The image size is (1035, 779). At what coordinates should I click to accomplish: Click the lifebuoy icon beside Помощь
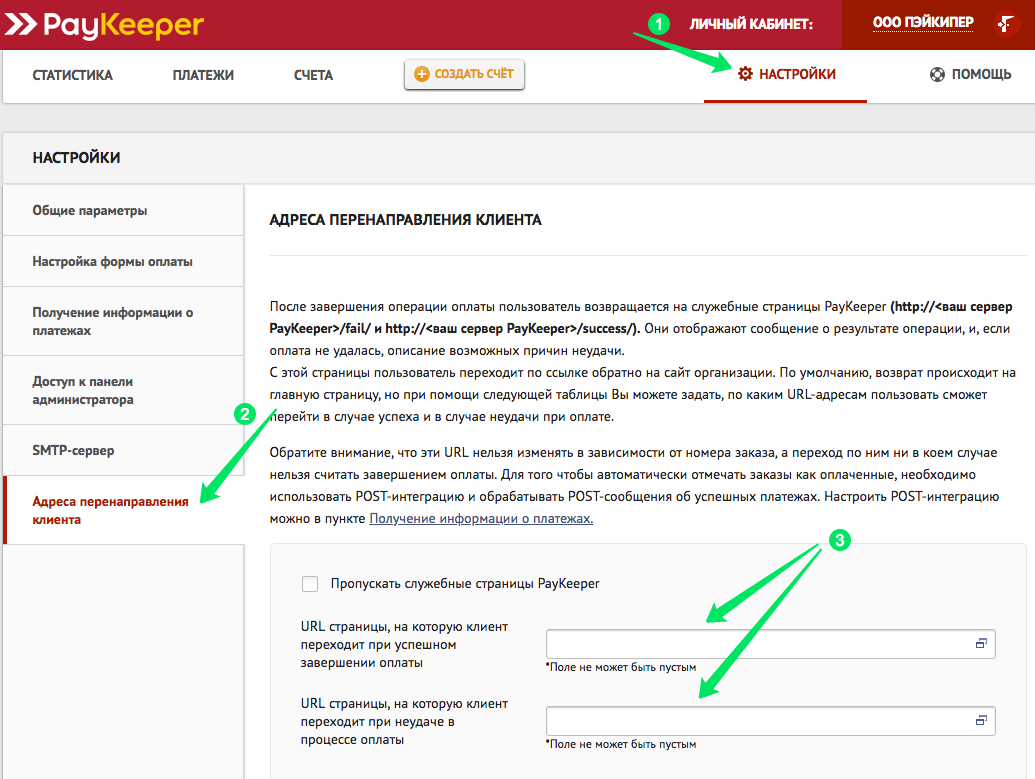coord(937,74)
